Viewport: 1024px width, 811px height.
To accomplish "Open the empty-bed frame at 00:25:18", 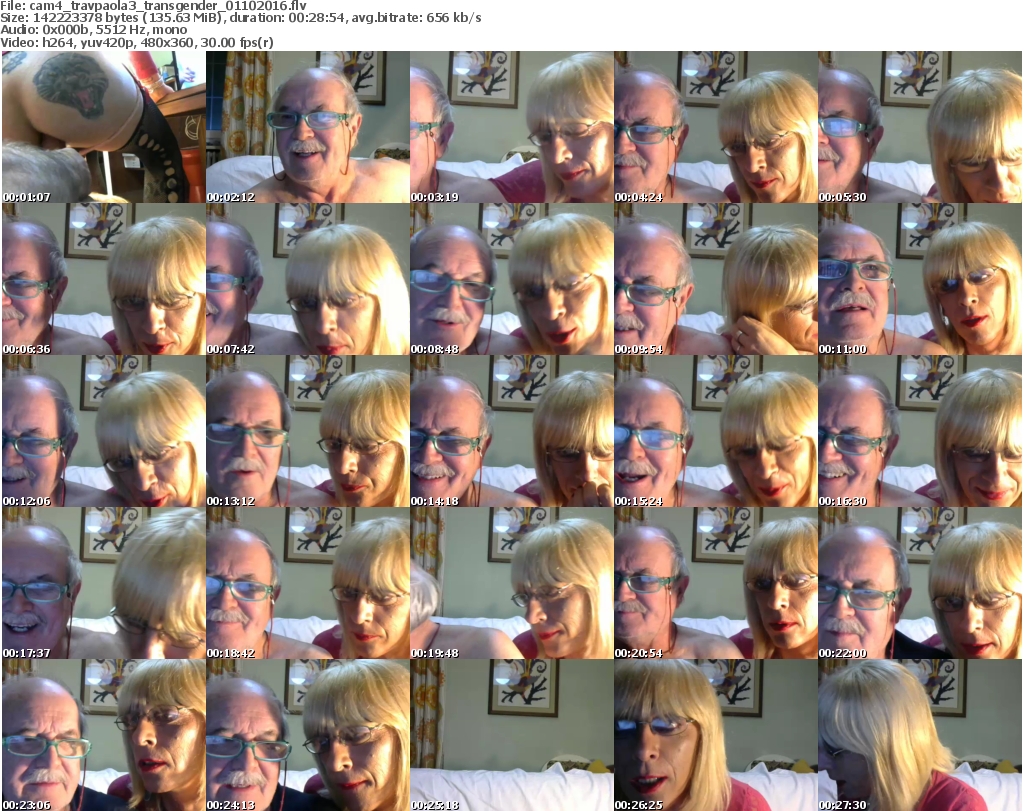I will (512, 735).
